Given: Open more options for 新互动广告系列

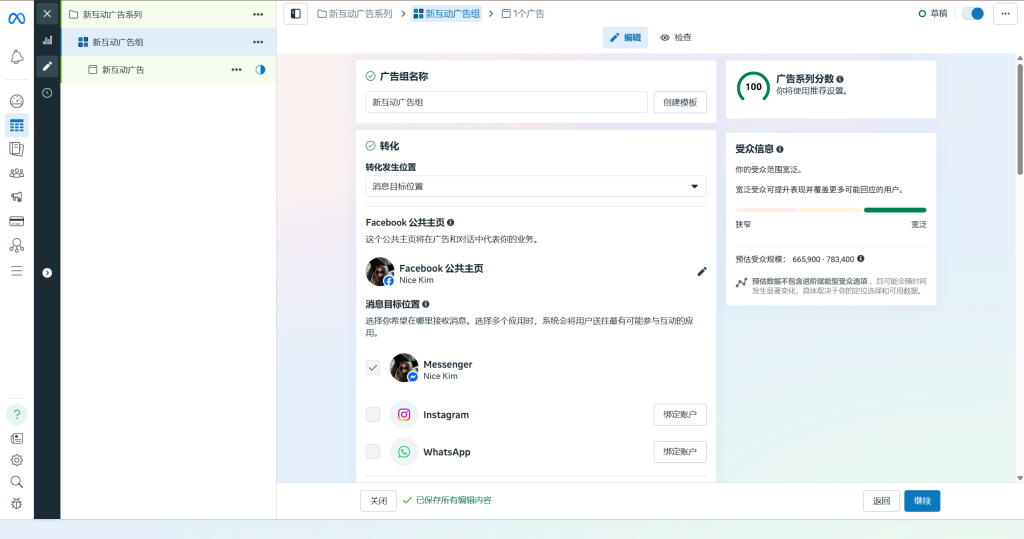Looking at the screenshot, I should click(x=258, y=14).
